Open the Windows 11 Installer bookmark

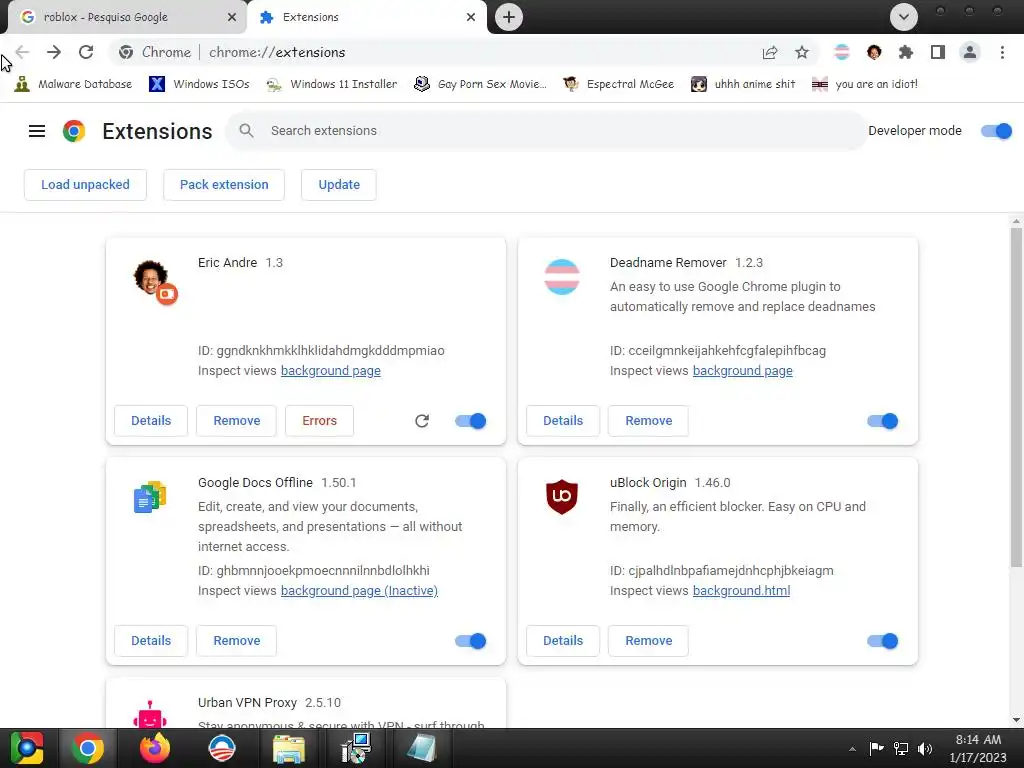coord(332,84)
